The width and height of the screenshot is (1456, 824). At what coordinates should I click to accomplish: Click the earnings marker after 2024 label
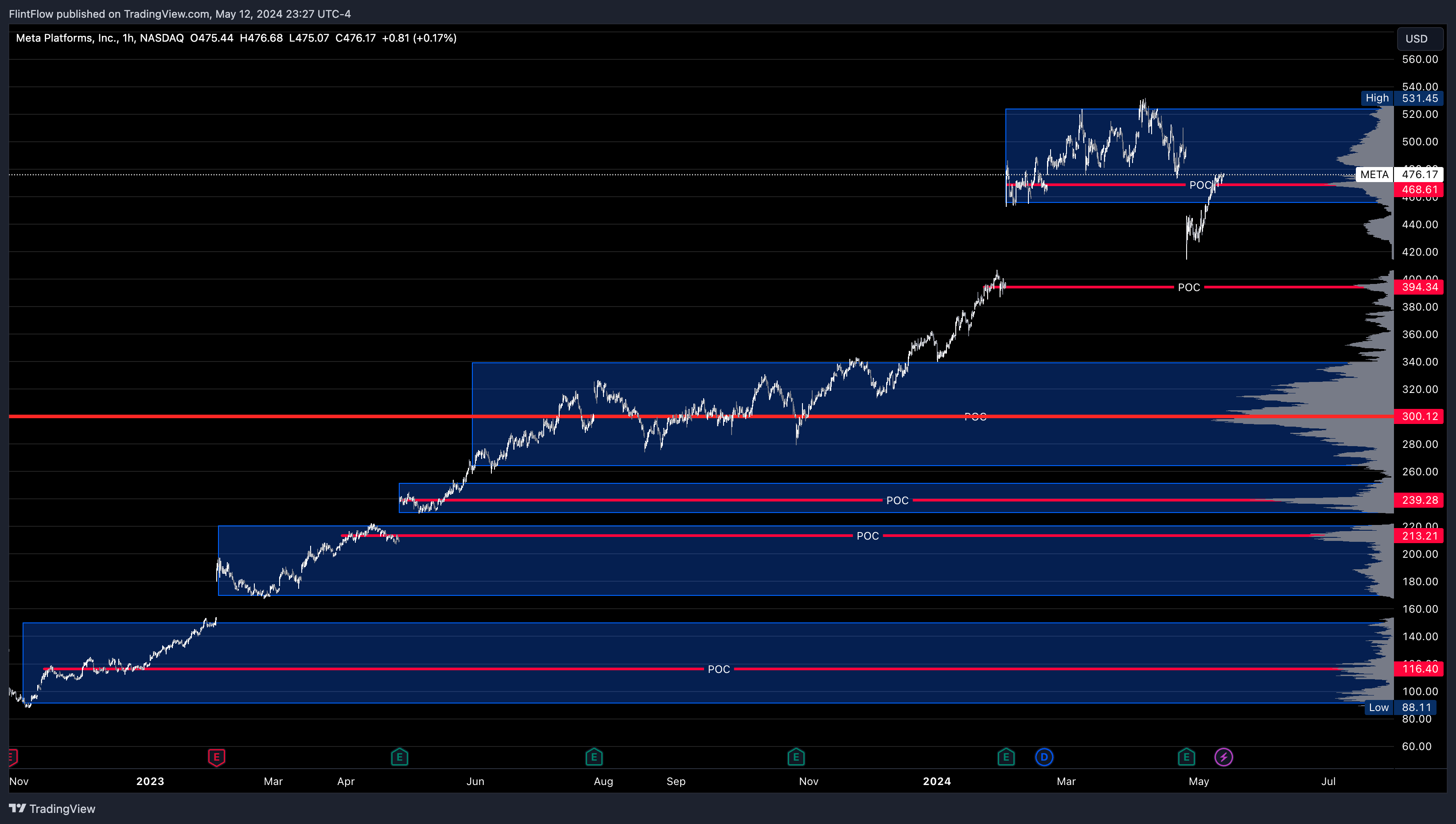click(x=1005, y=757)
